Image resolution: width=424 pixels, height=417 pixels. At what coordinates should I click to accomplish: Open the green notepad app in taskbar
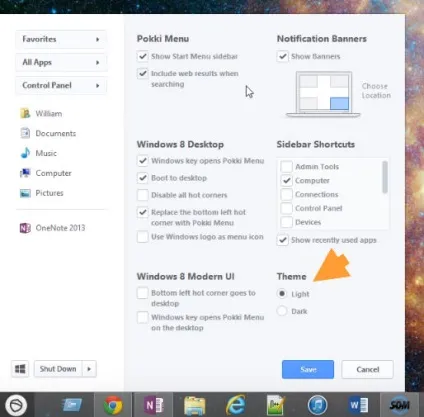[x=276, y=405]
